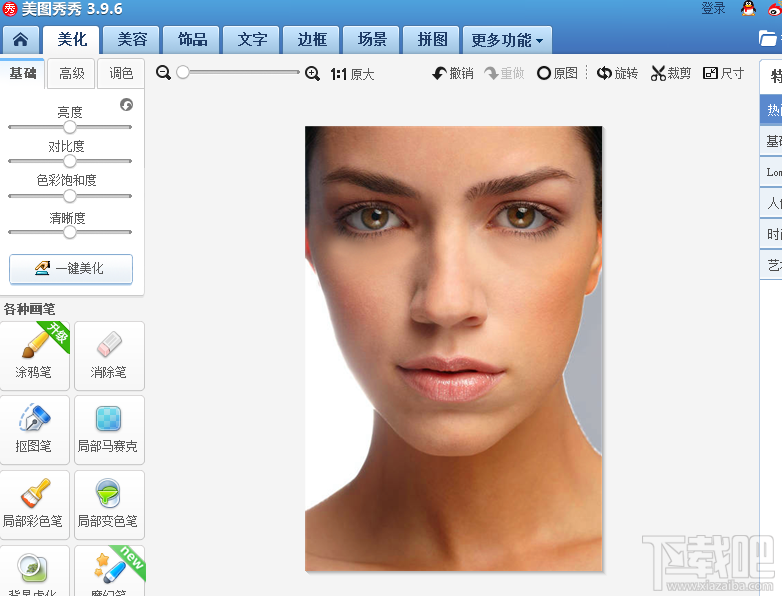This screenshot has height=596, width=782.
Task: Select the 局部彩色笔 color brush
Action: [x=34, y=505]
